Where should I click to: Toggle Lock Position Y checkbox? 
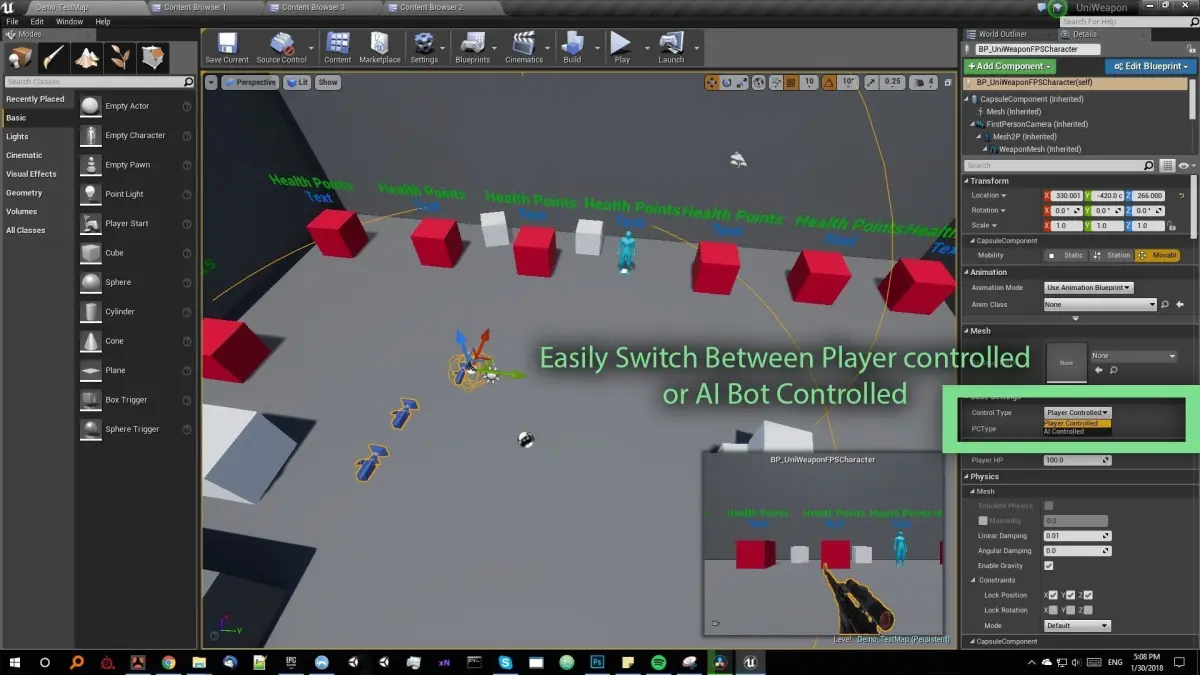tap(1071, 595)
